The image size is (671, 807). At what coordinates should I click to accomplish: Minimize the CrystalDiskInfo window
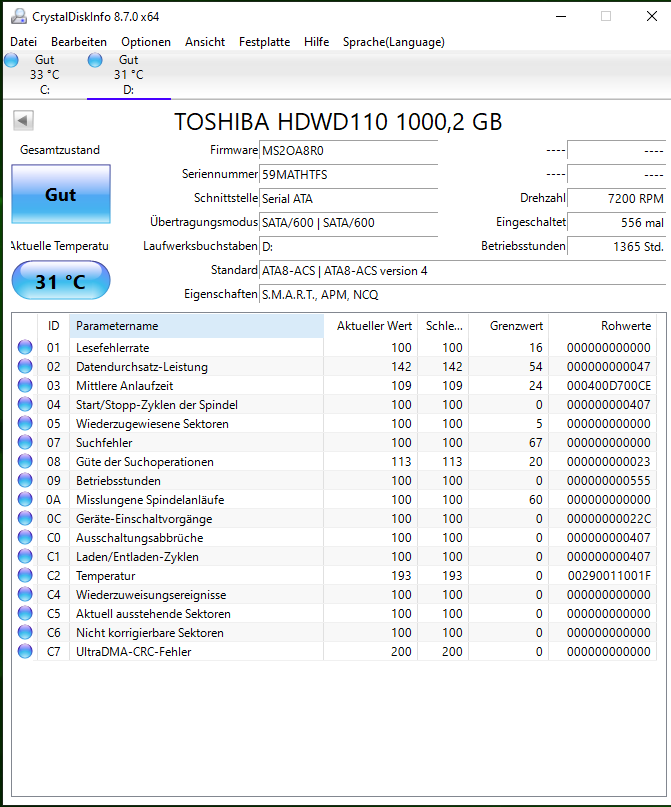[561, 16]
